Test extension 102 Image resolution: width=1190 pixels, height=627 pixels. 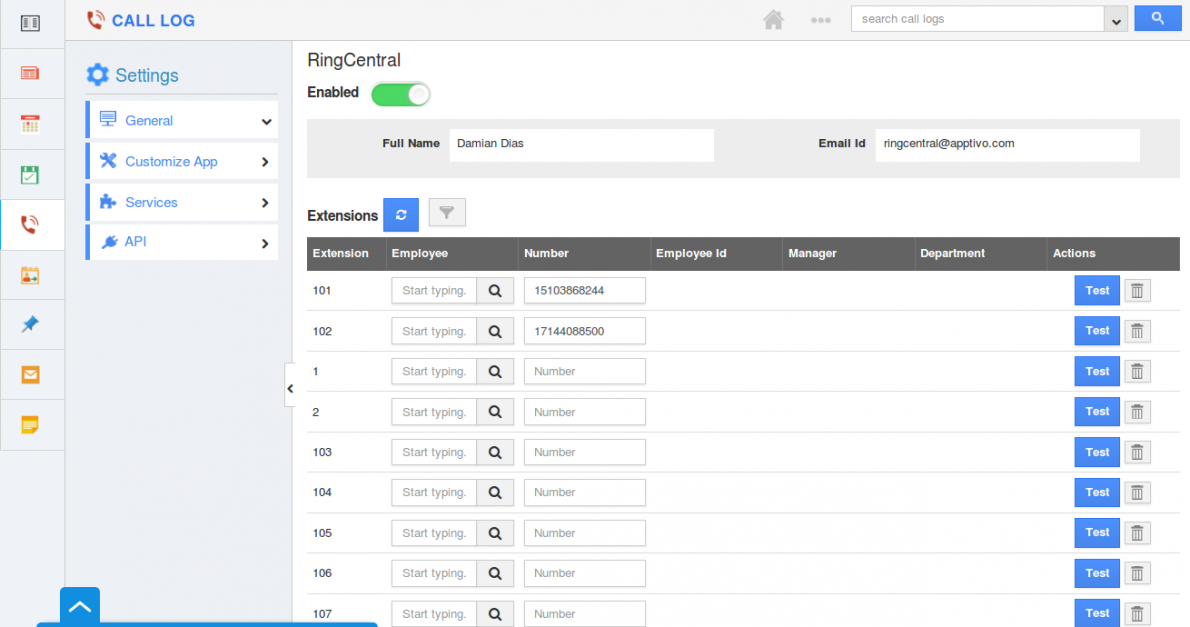[1097, 331]
